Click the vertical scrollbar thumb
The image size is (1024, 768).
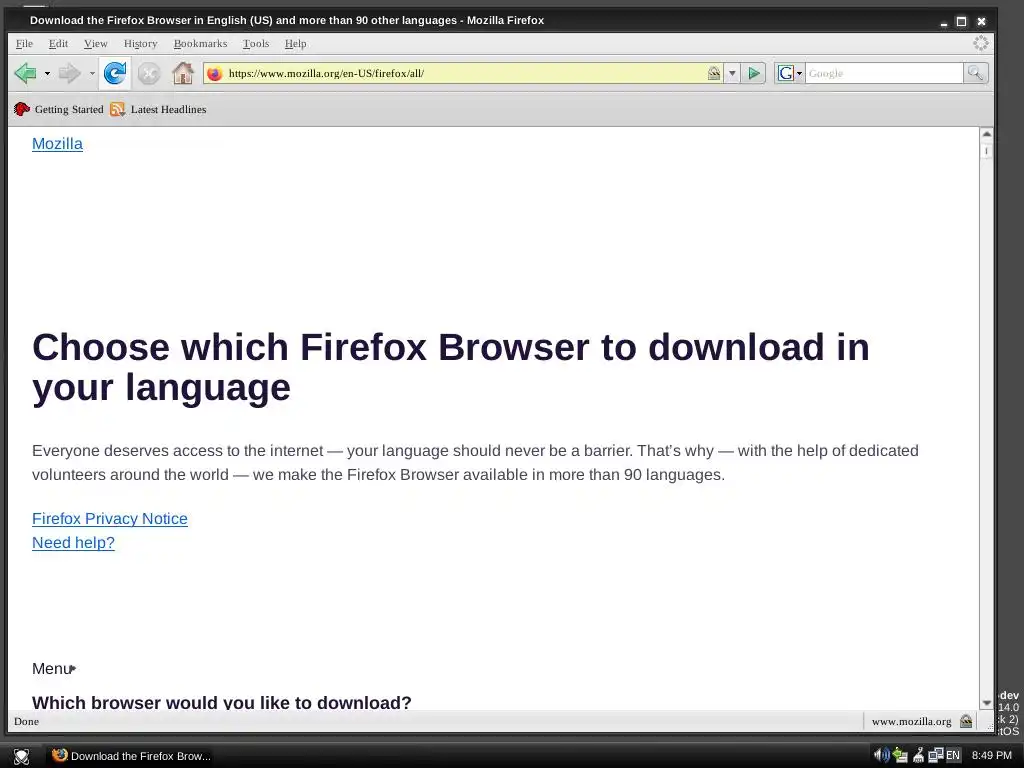(986, 151)
